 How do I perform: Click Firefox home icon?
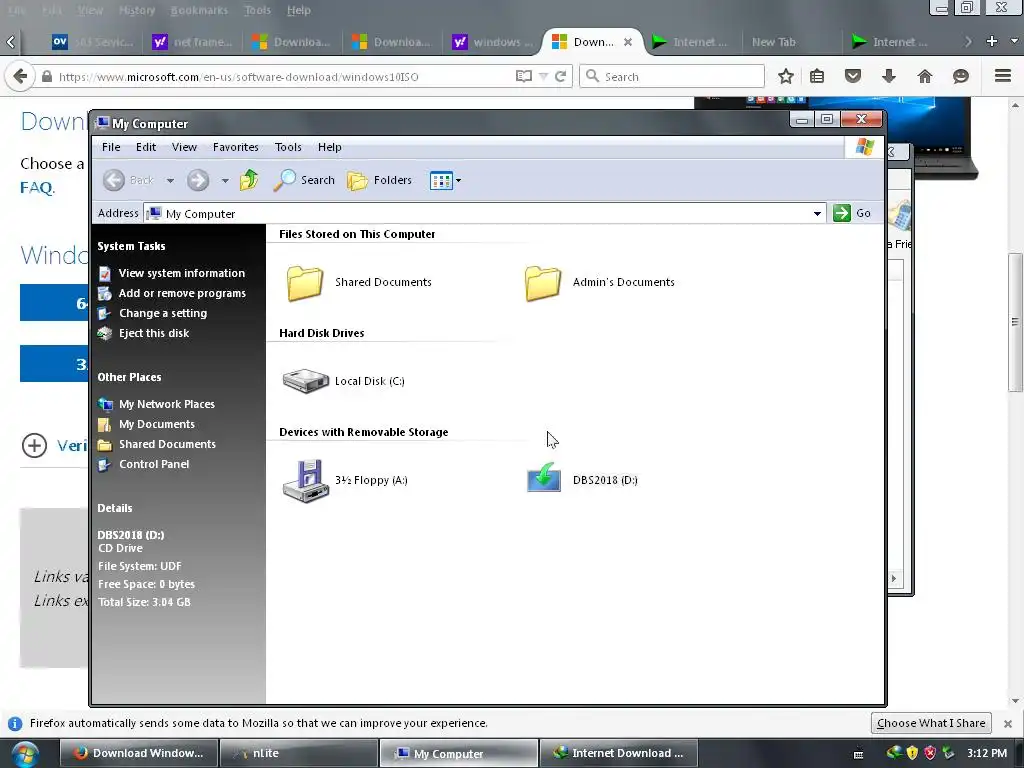925,76
